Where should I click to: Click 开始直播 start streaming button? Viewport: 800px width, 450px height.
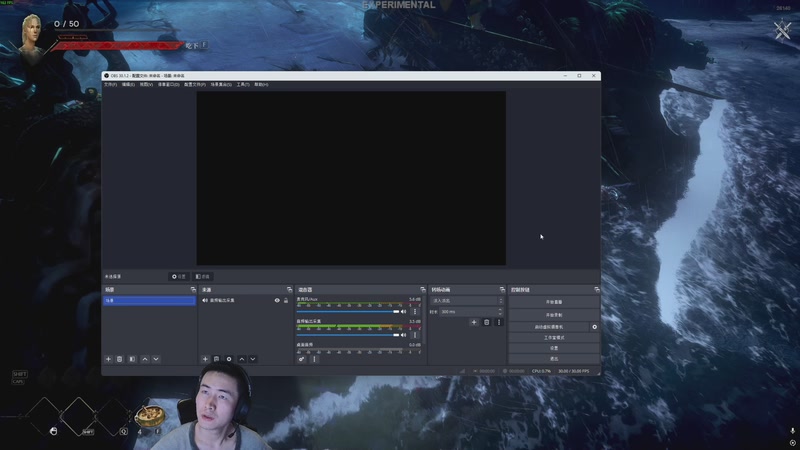(554, 302)
